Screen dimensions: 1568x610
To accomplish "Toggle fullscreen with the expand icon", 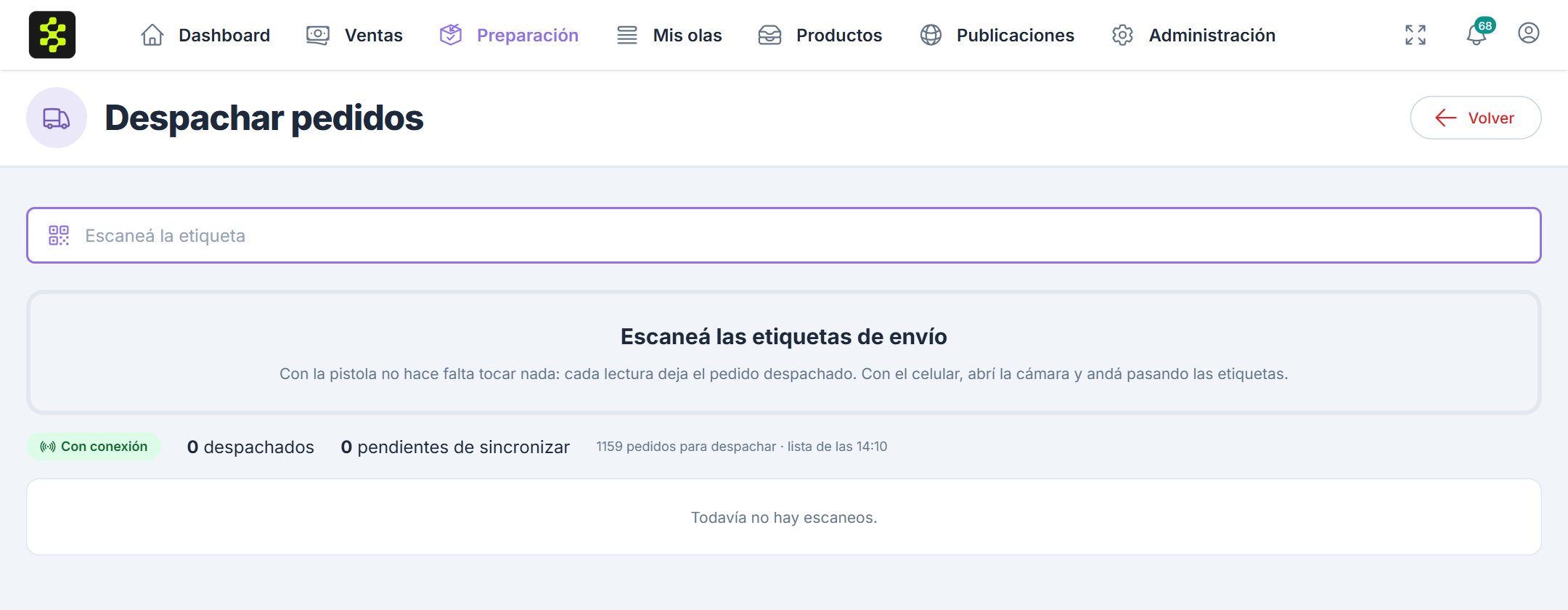I will (x=1416, y=35).
